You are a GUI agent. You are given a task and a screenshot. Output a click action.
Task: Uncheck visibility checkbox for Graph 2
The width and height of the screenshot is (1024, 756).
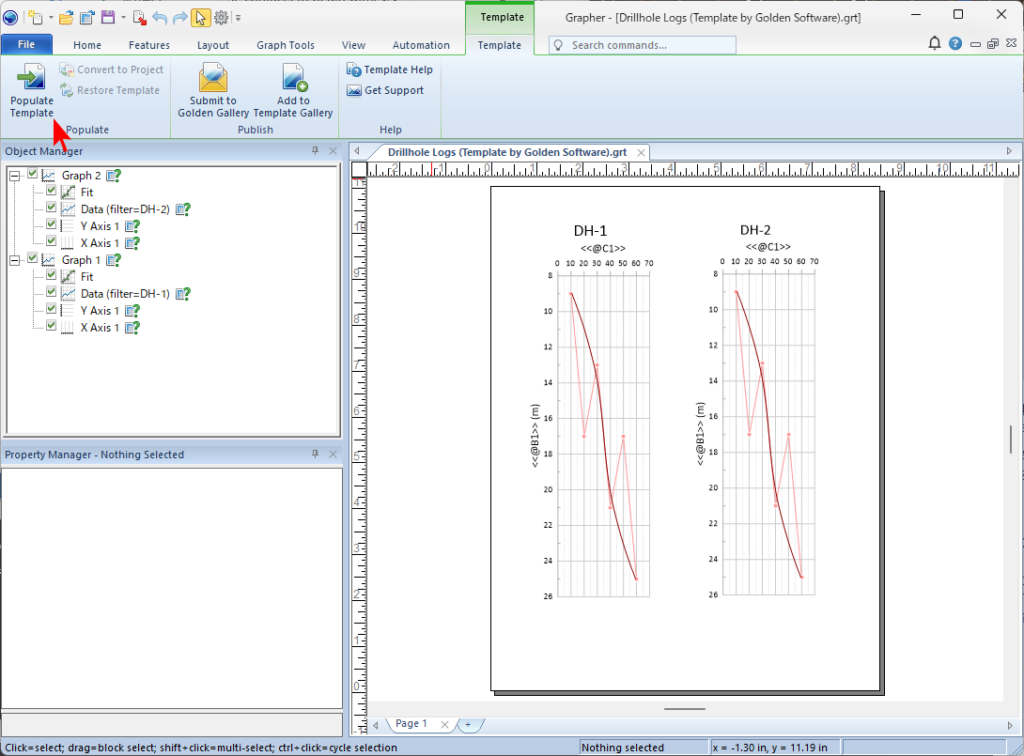33,174
